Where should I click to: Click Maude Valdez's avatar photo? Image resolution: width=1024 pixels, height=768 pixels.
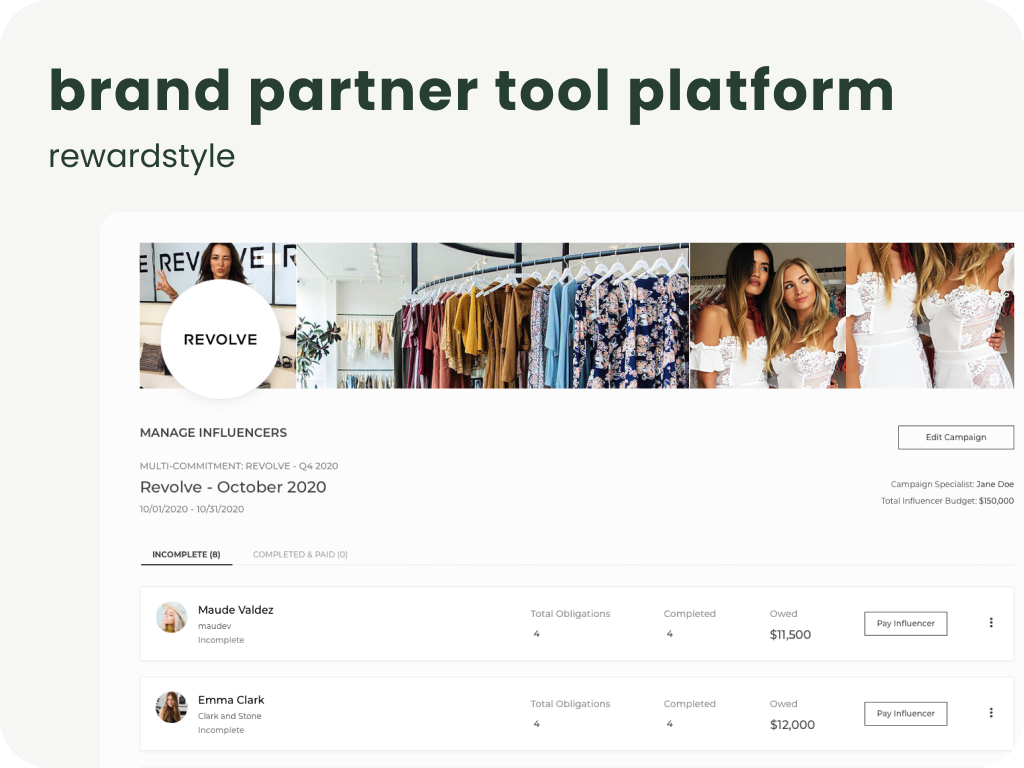(x=171, y=617)
